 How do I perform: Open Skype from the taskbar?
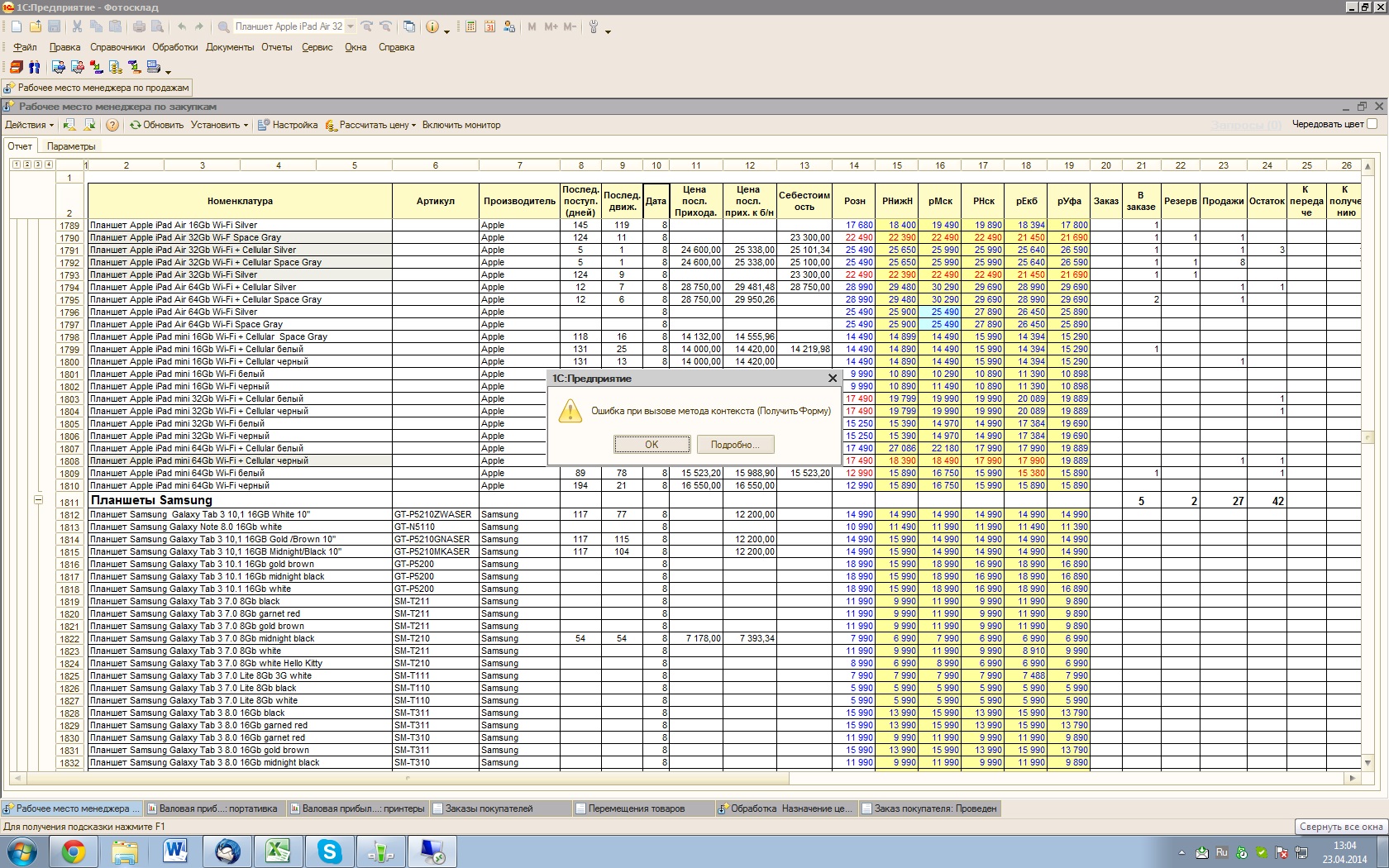click(x=329, y=851)
